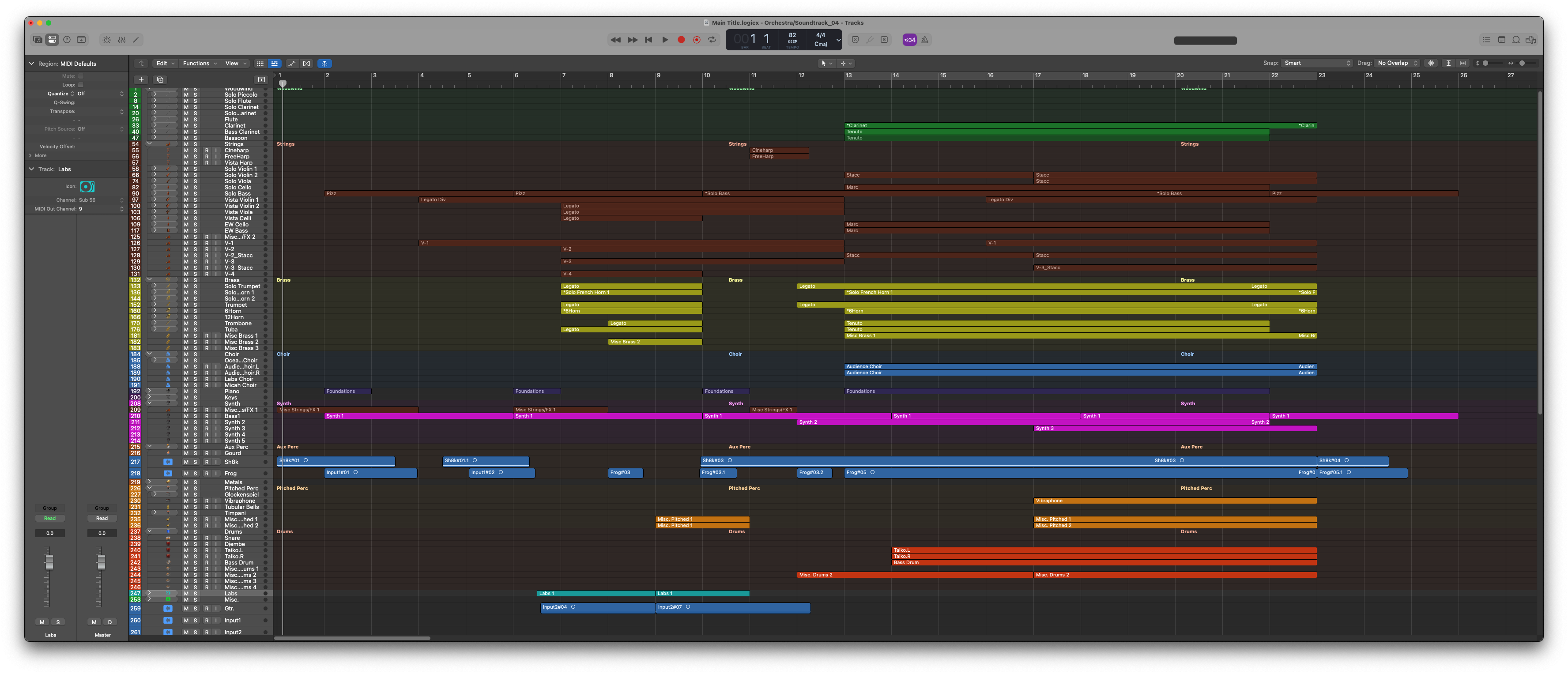Show Smart Controls with the dial icon
This screenshot has height=674, width=1568.
click(x=106, y=40)
